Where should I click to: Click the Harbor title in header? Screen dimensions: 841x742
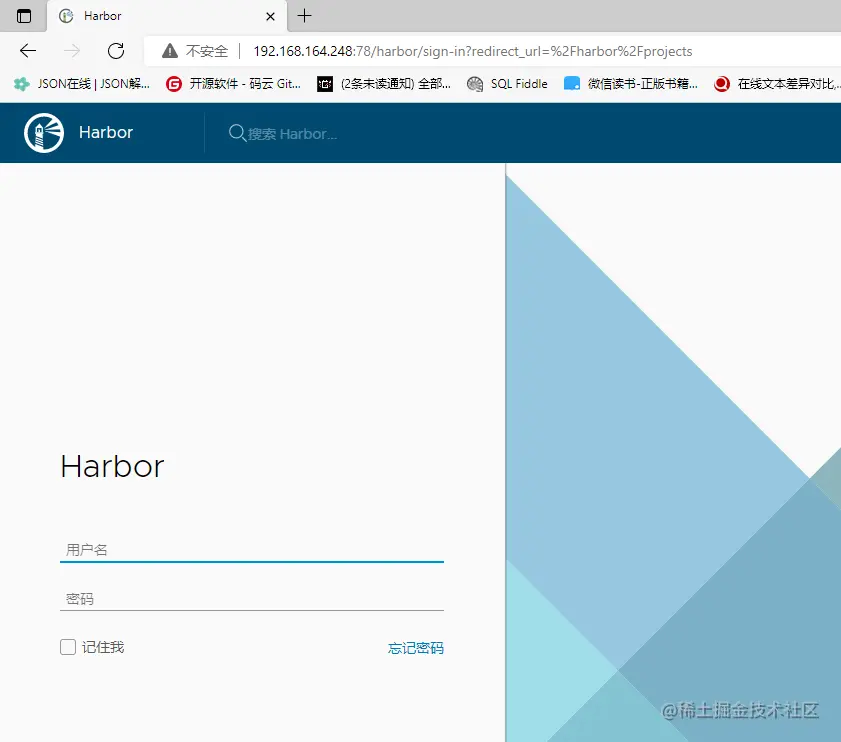[106, 133]
